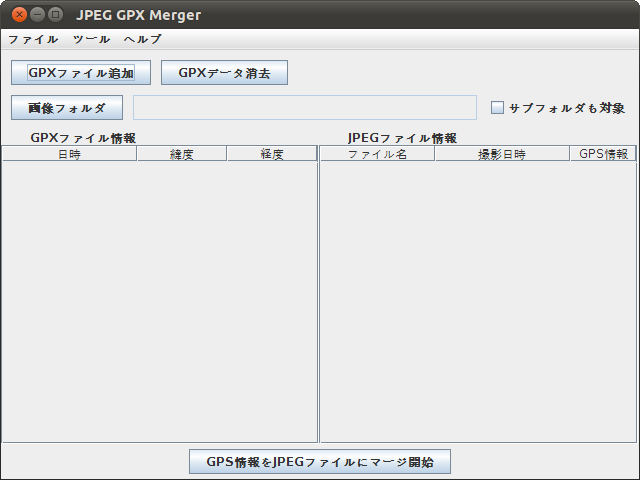Click inside the empty JPEG file table
The width and height of the screenshot is (640, 480).
click(x=478, y=300)
